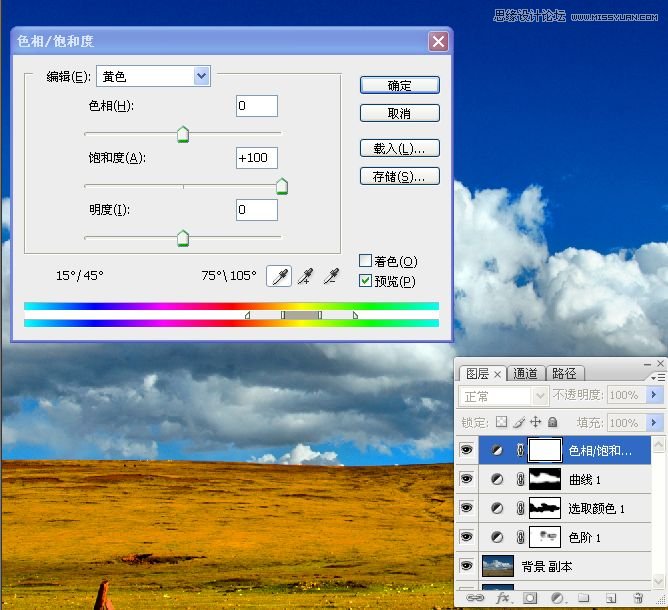Click the 填充 100% field
This screenshot has width=668, height=610.
click(626, 423)
